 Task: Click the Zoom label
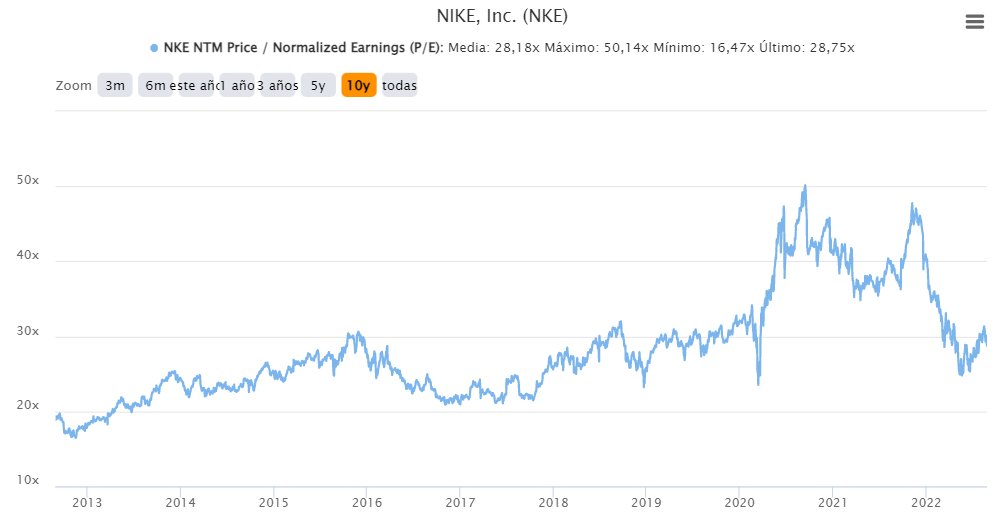(x=74, y=86)
